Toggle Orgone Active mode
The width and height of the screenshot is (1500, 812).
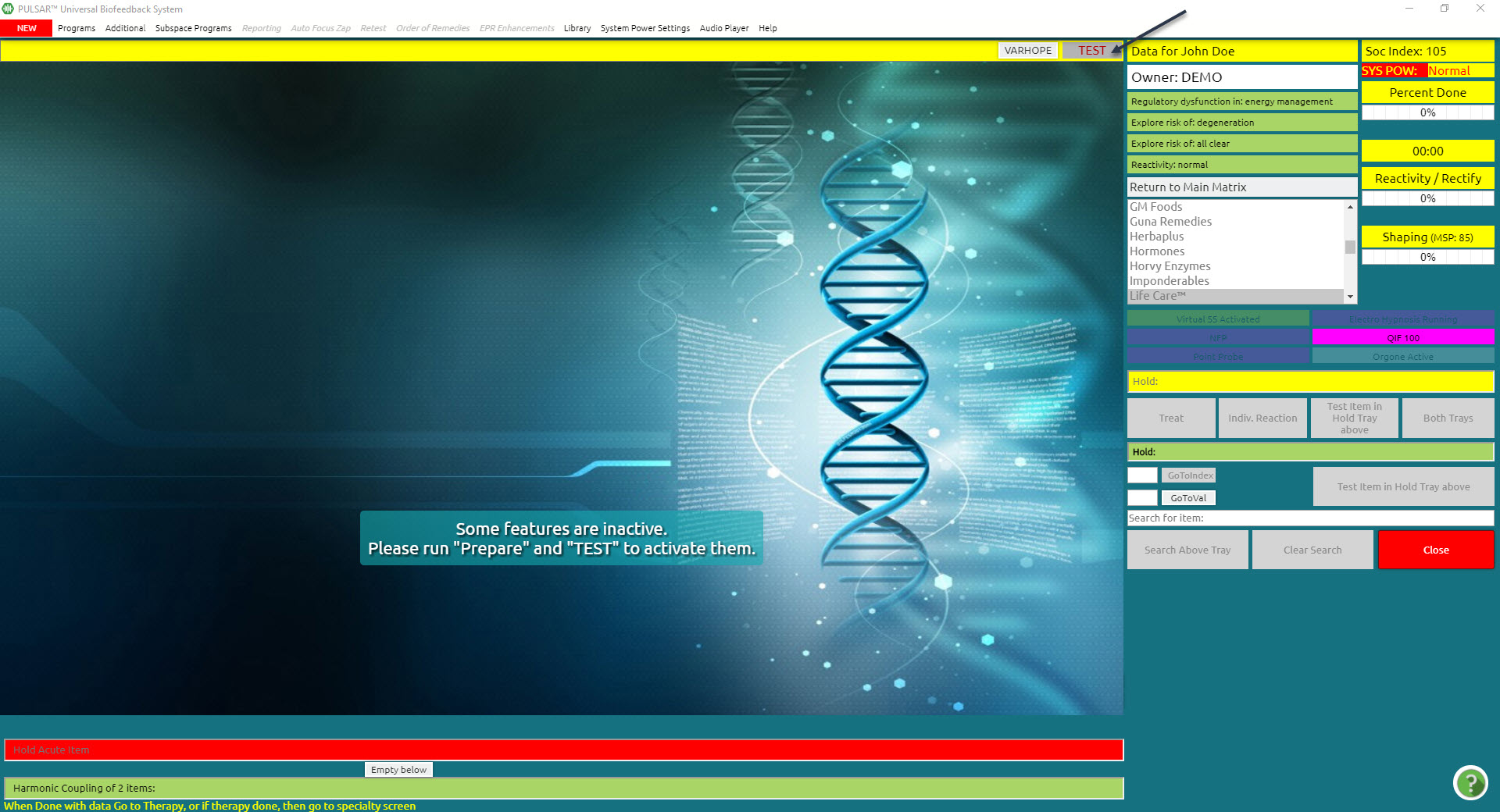(x=1402, y=356)
